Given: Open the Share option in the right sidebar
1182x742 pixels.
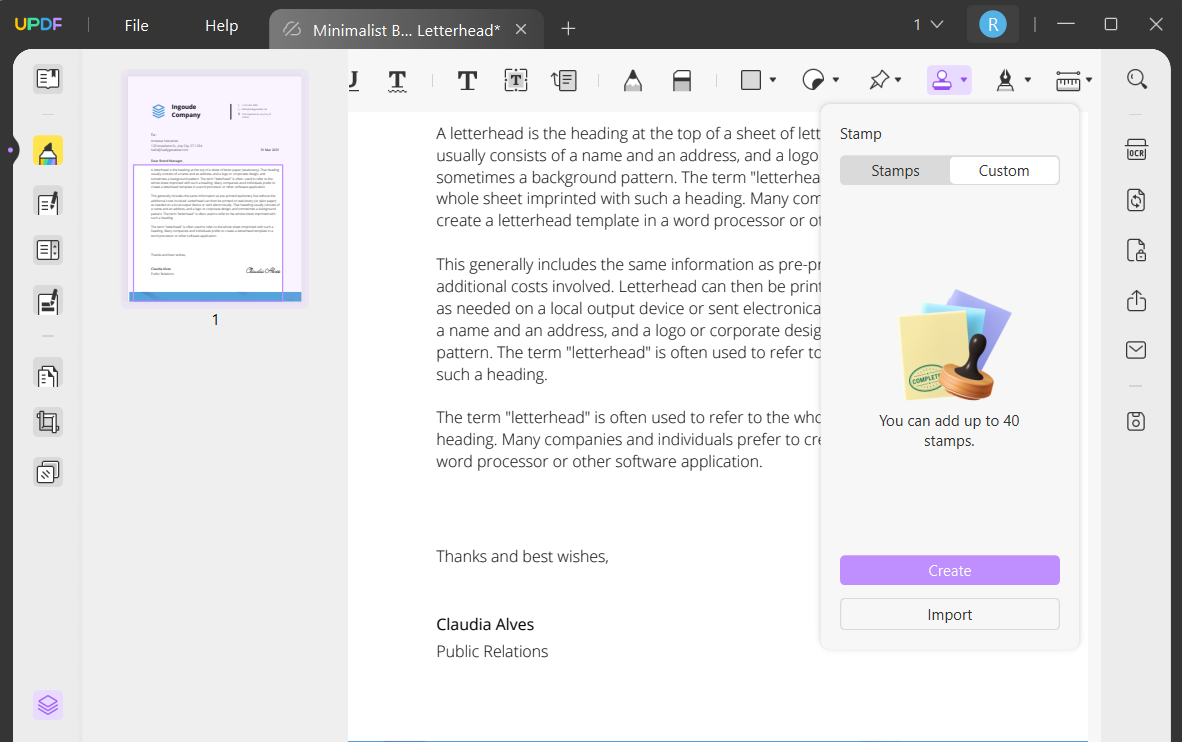Looking at the screenshot, I should tap(1137, 300).
